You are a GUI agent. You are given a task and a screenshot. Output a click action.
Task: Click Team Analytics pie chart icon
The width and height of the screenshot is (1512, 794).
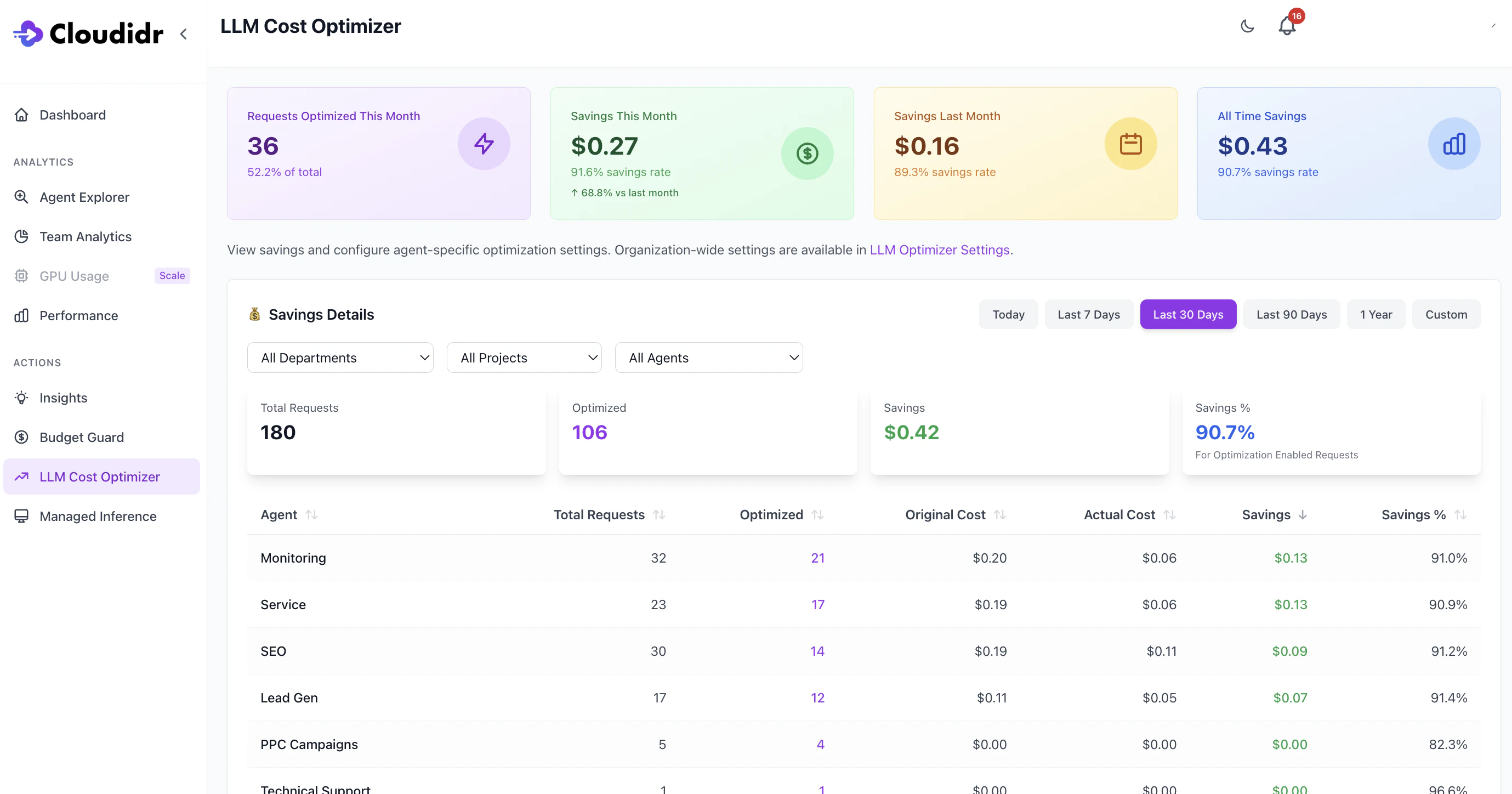tap(22, 237)
